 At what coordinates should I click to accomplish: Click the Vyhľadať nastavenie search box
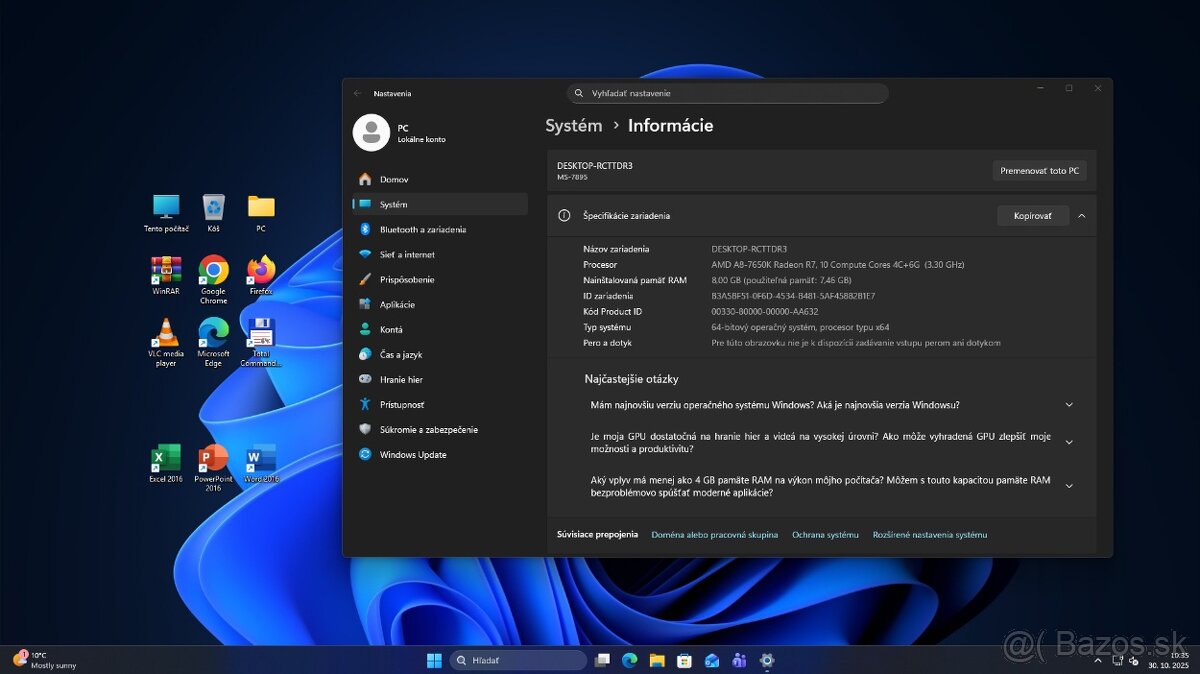pyautogui.click(x=727, y=93)
